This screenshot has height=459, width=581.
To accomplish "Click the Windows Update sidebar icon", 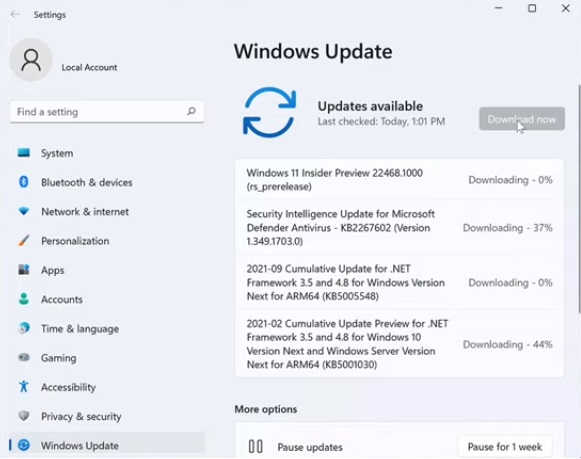I will pos(24,445).
